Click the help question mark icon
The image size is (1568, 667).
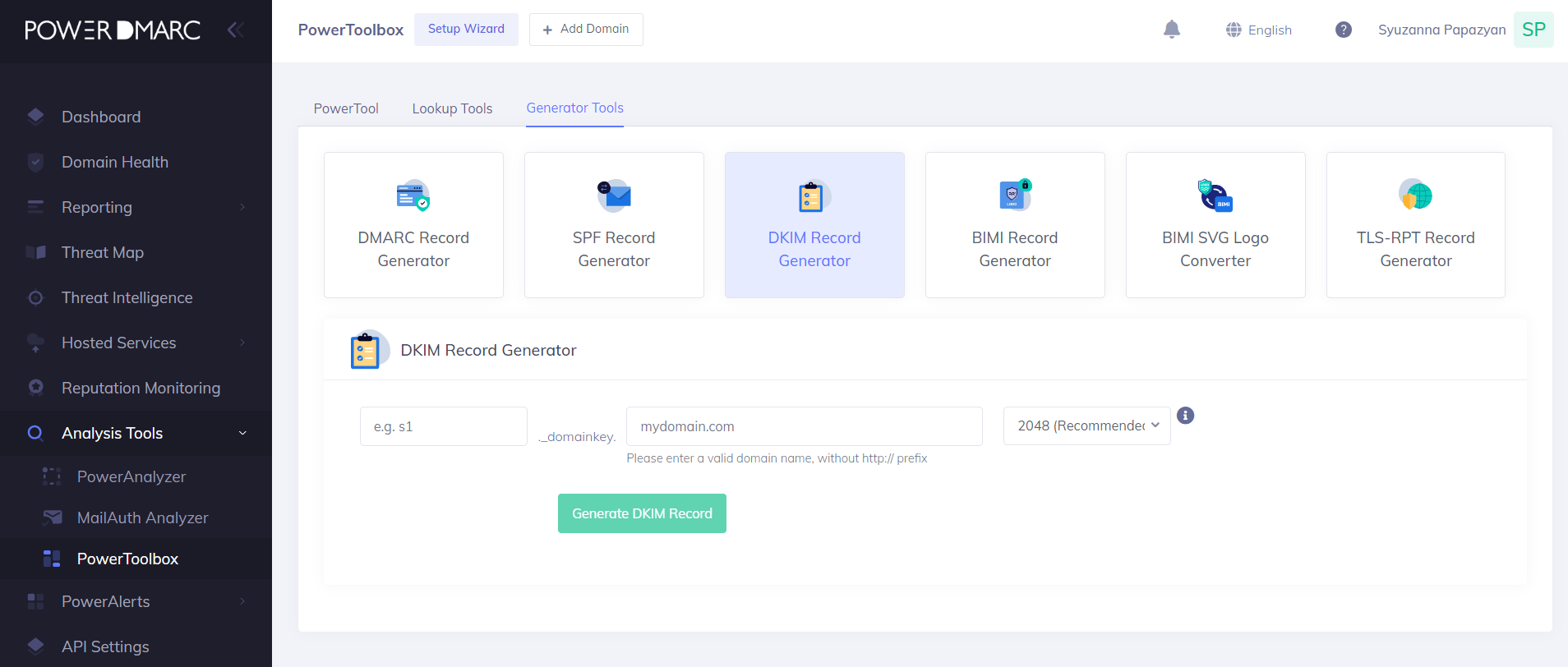pyautogui.click(x=1344, y=30)
